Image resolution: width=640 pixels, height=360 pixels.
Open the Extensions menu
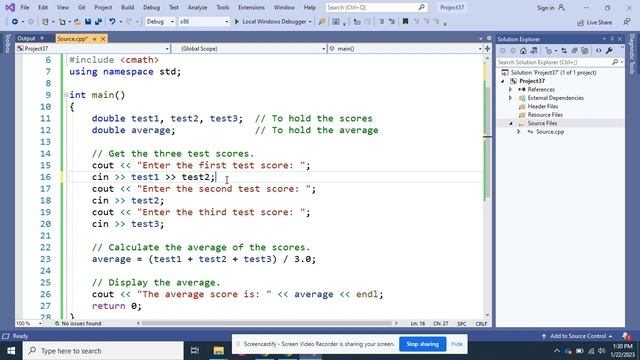coord(251,7)
